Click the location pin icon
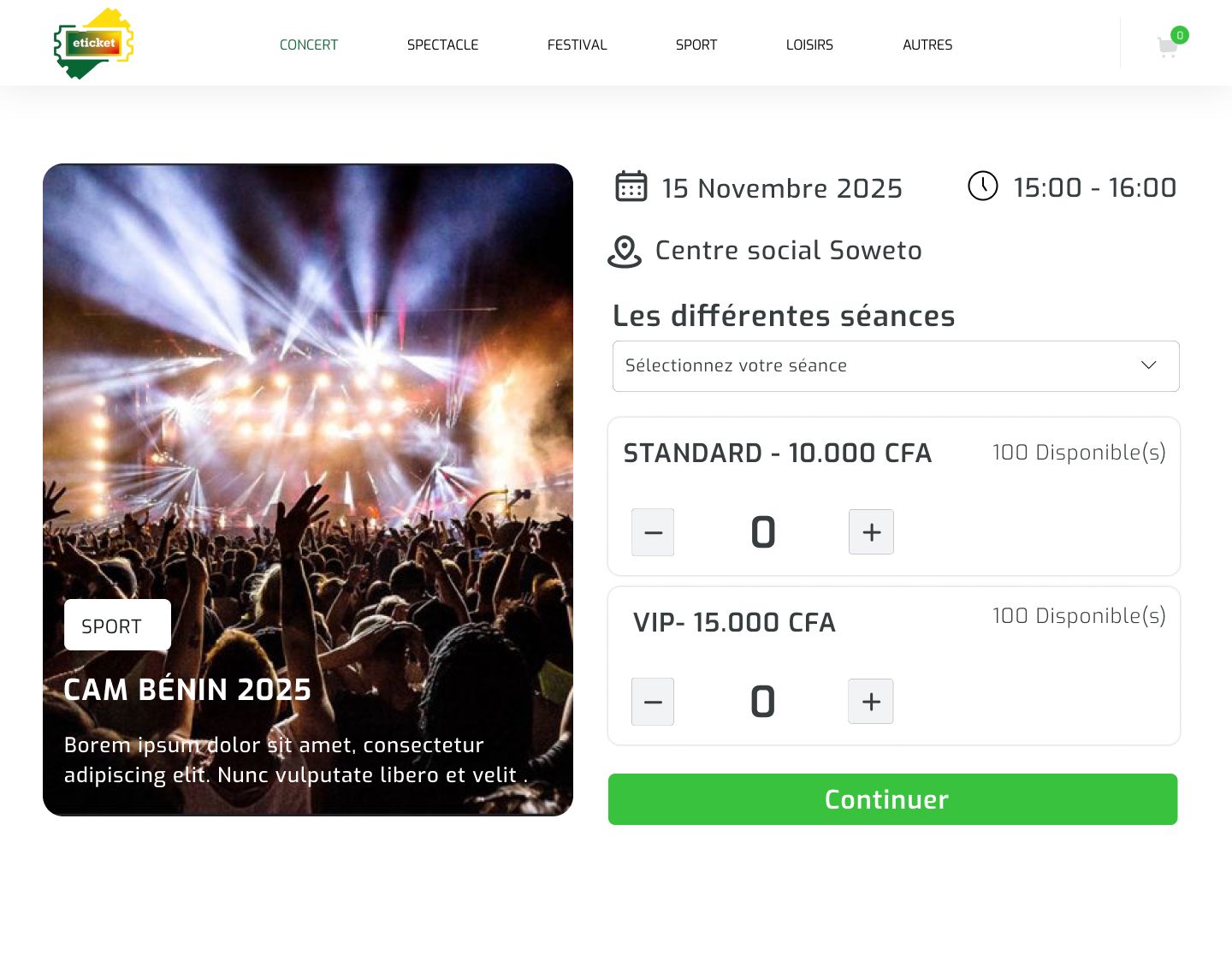Screen dimensions: 1232x967 point(625,252)
